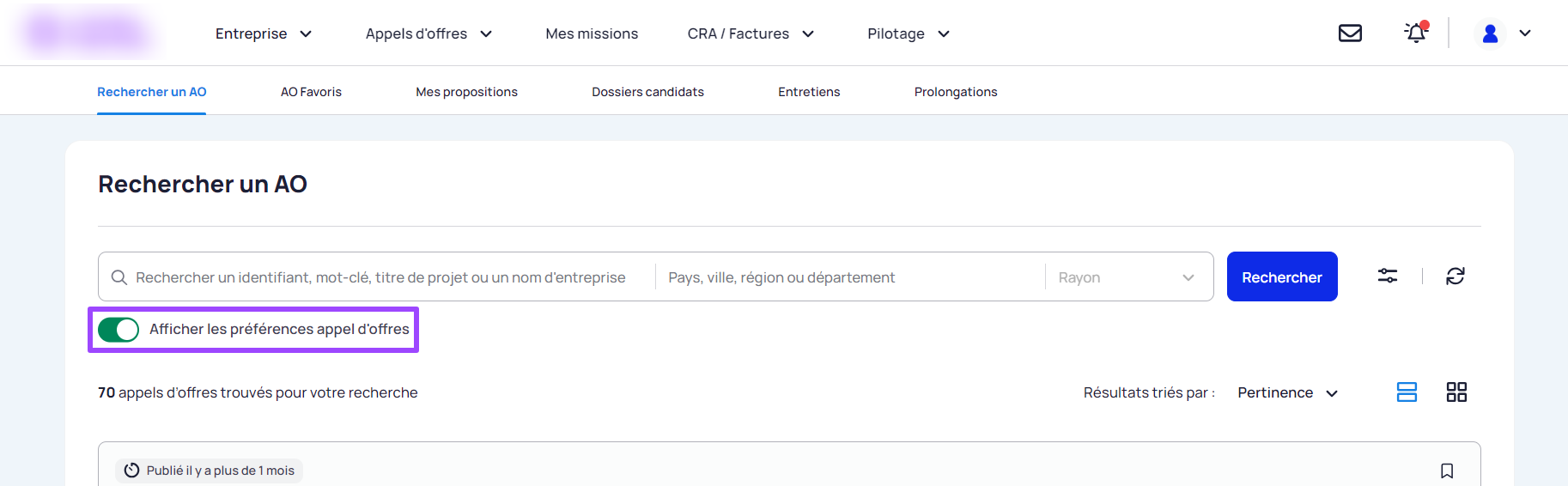Click the refresh search icon
The image size is (1568, 486).
click(1455, 276)
